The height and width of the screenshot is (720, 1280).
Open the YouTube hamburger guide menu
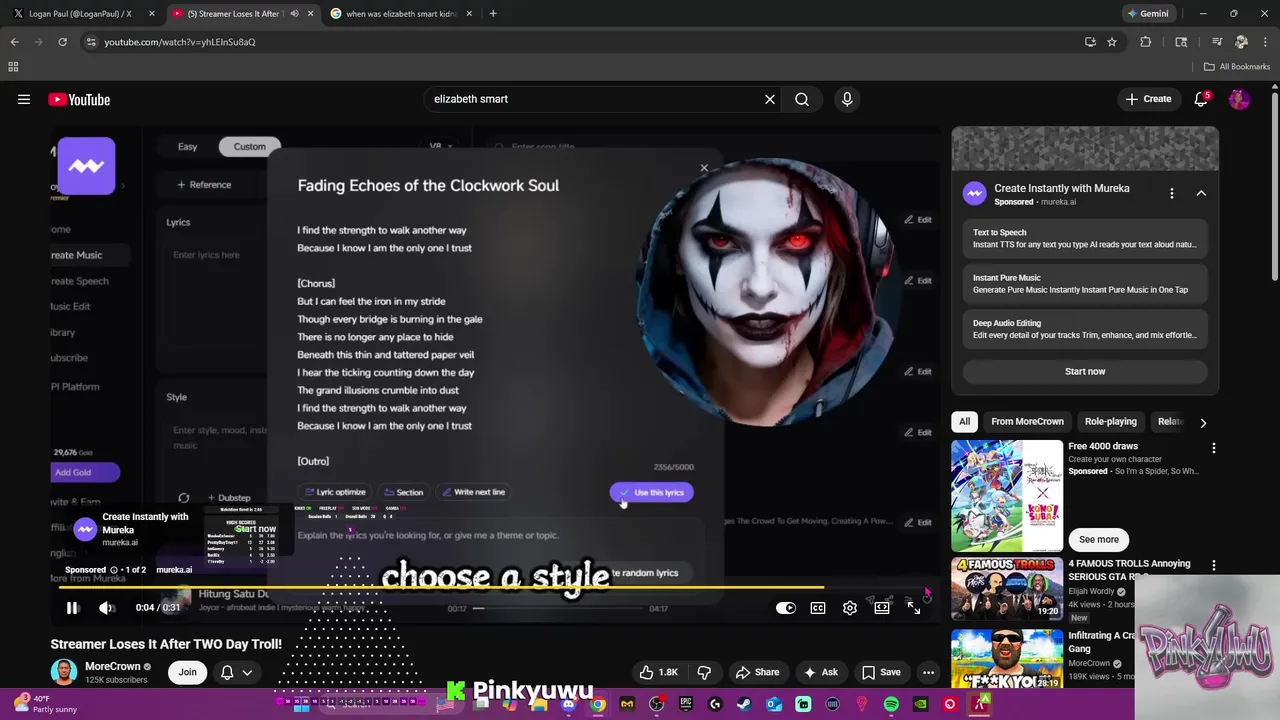click(x=24, y=99)
